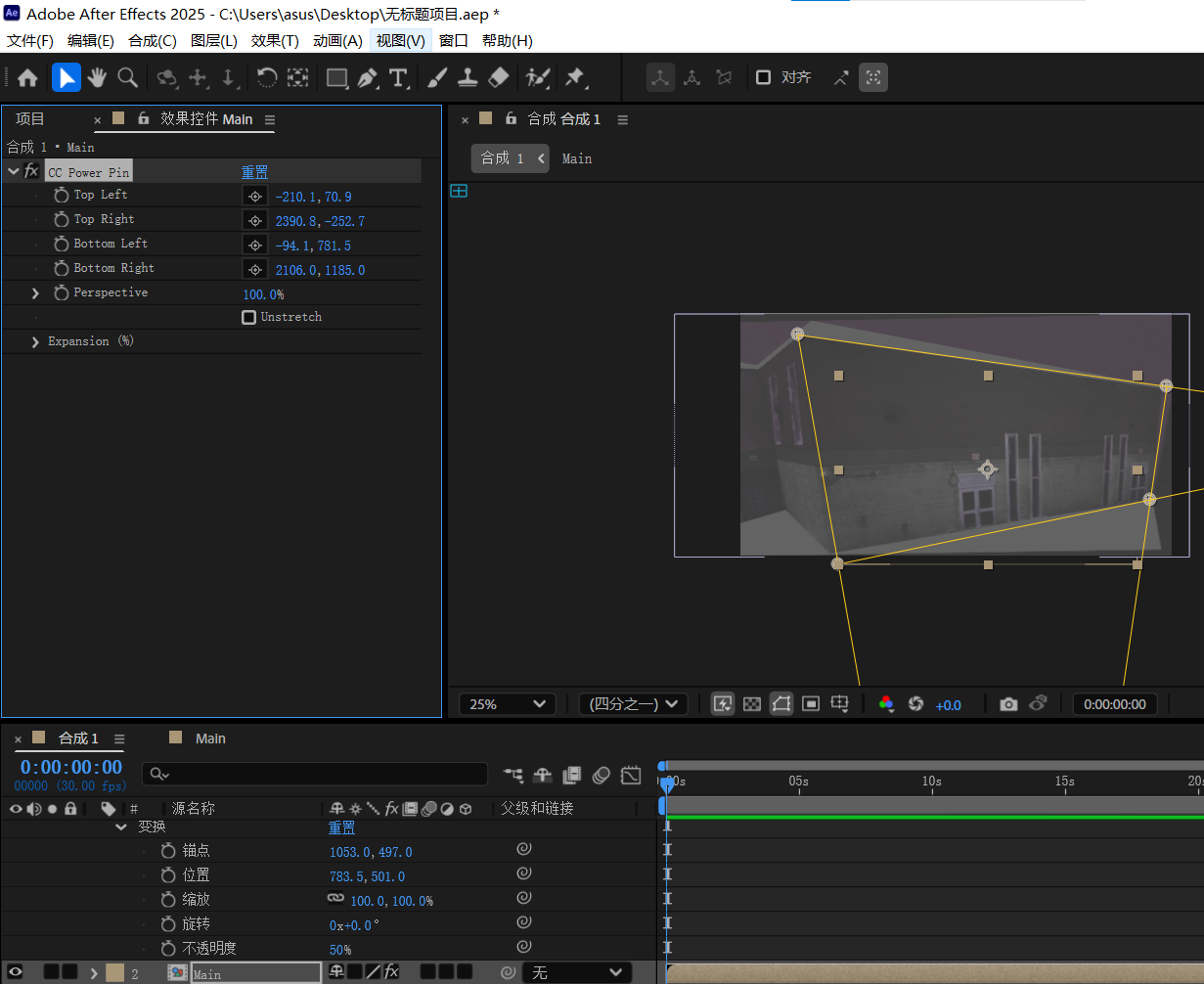The image size is (1204, 984).
Task: Reset the CC Power Pin effect
Action: [254, 172]
